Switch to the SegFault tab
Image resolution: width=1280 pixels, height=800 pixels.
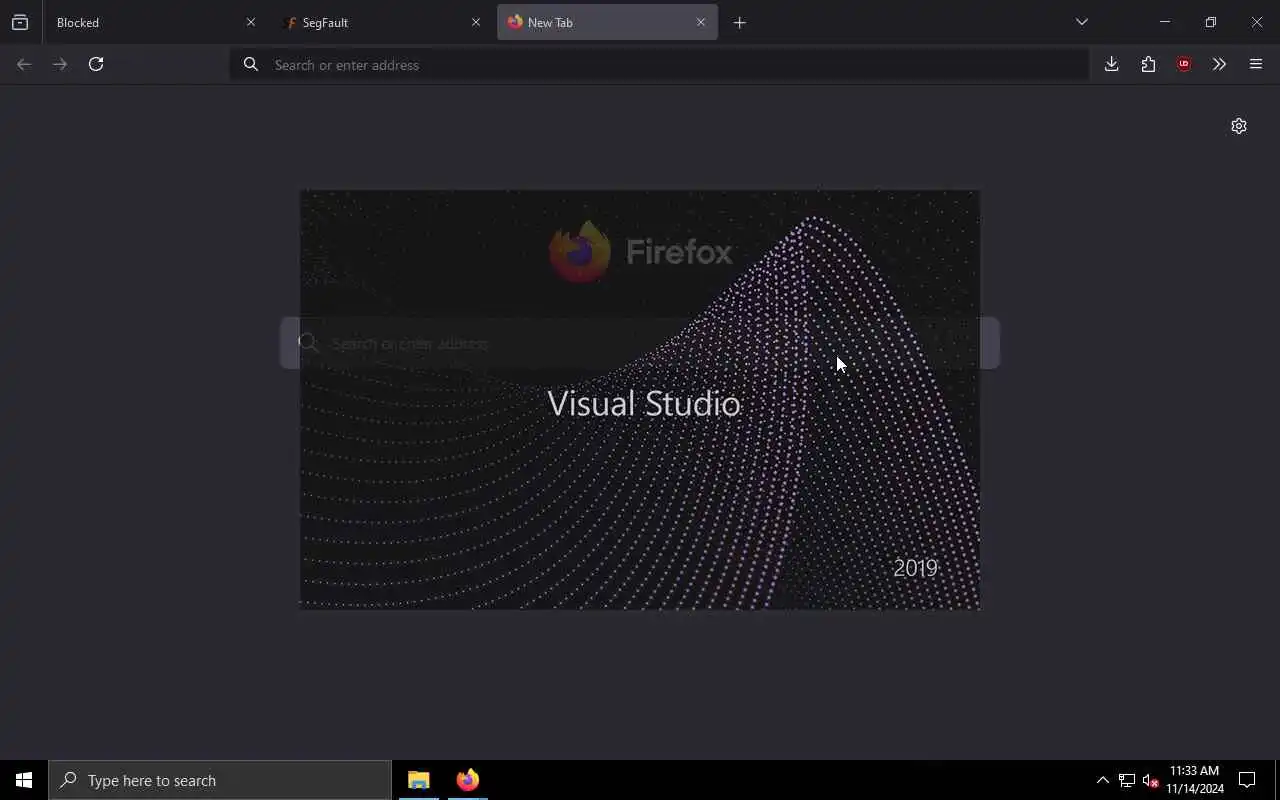point(380,22)
